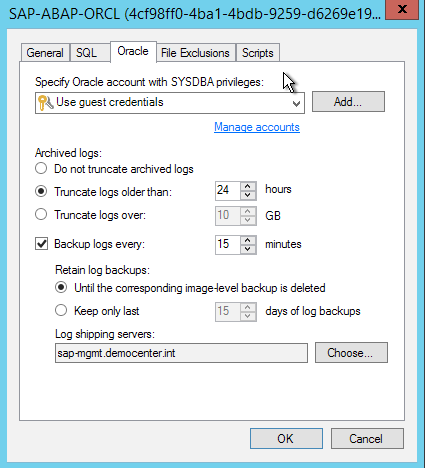Select the Truncate logs over GB option
425x468 pixels.
(41, 214)
